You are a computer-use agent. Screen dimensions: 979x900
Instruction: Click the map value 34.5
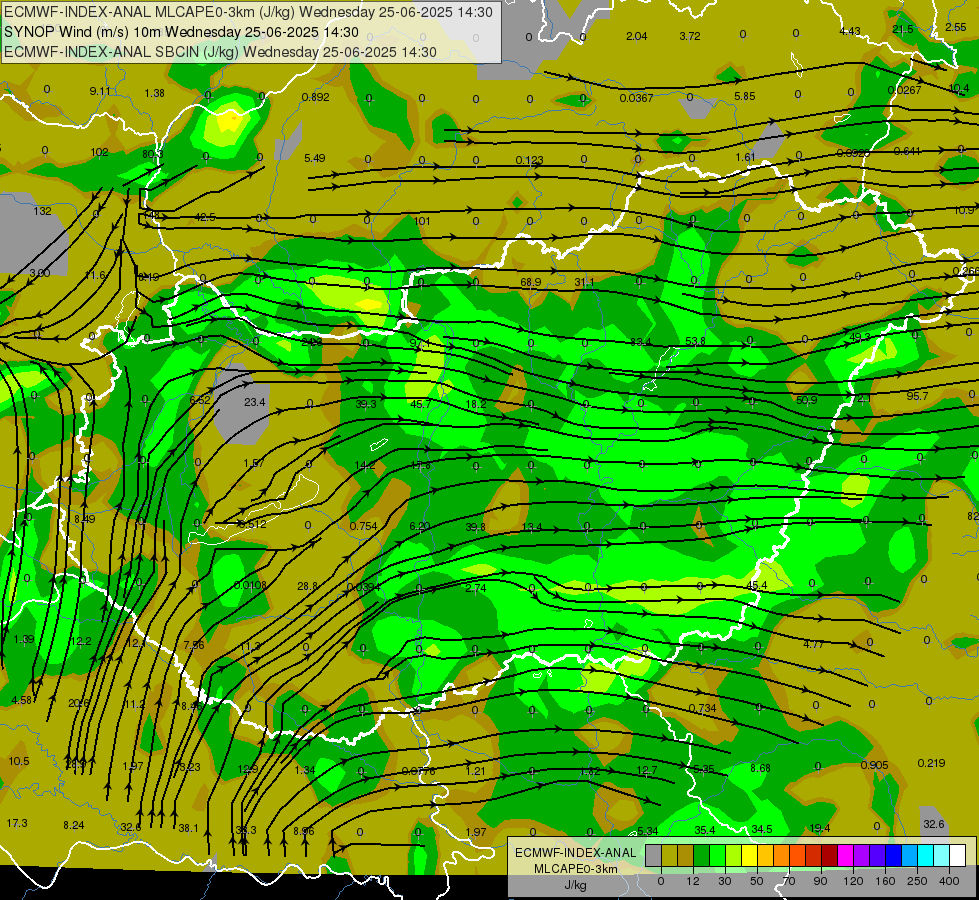[762, 829]
